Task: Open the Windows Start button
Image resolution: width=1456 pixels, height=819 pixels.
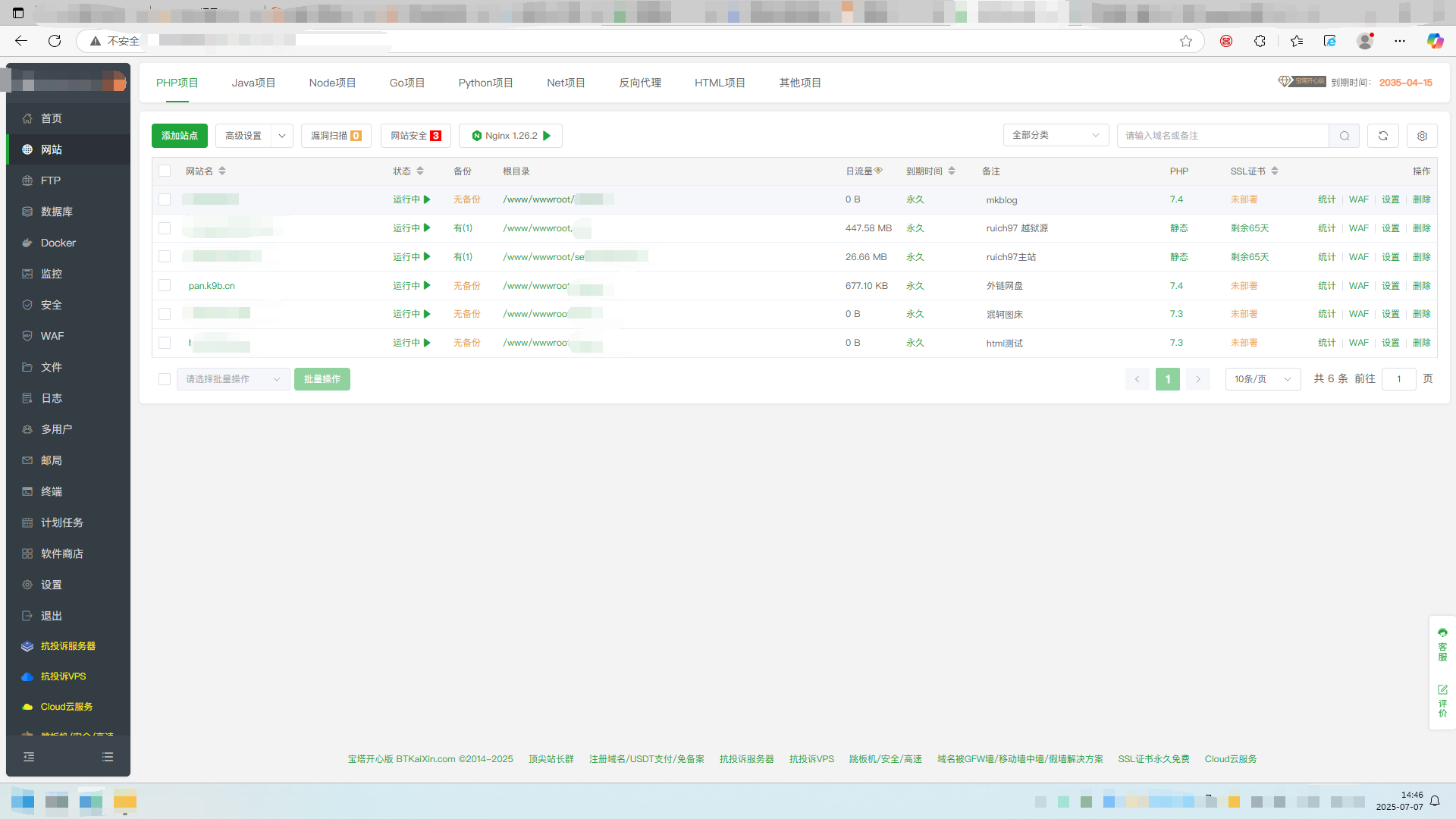Action: tap(23, 801)
